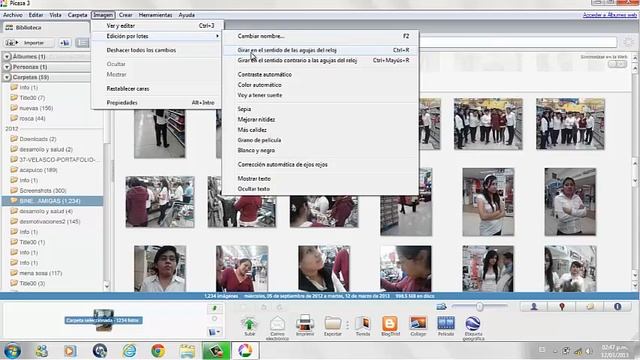Viewport: 640px width, 360px height.
Task: Apply the Sepia effect
Action: [x=321, y=109]
